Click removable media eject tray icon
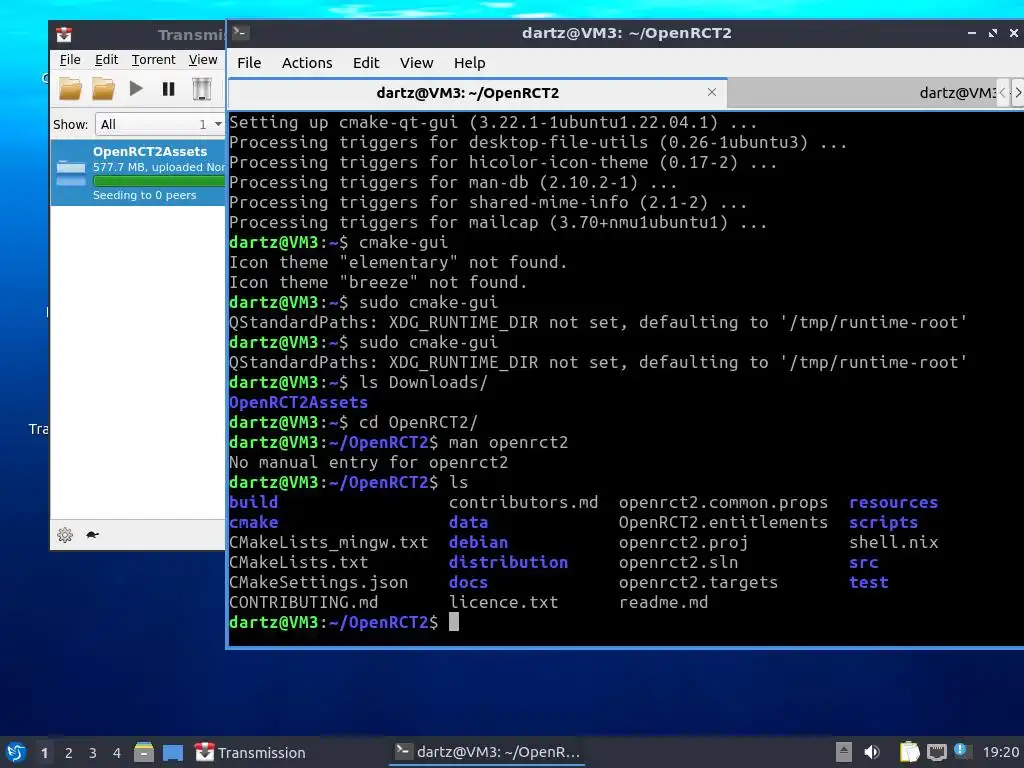1024x768 pixels. click(x=844, y=752)
